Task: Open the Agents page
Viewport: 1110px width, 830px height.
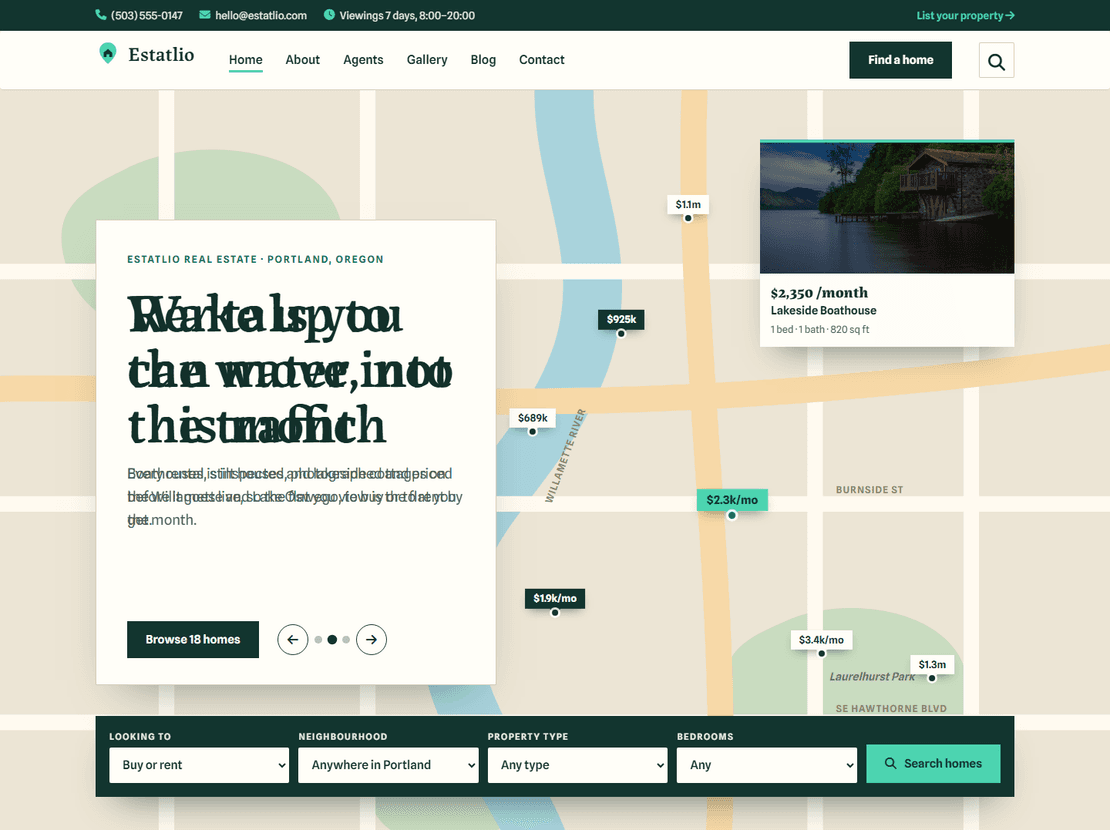Action: [x=363, y=60]
